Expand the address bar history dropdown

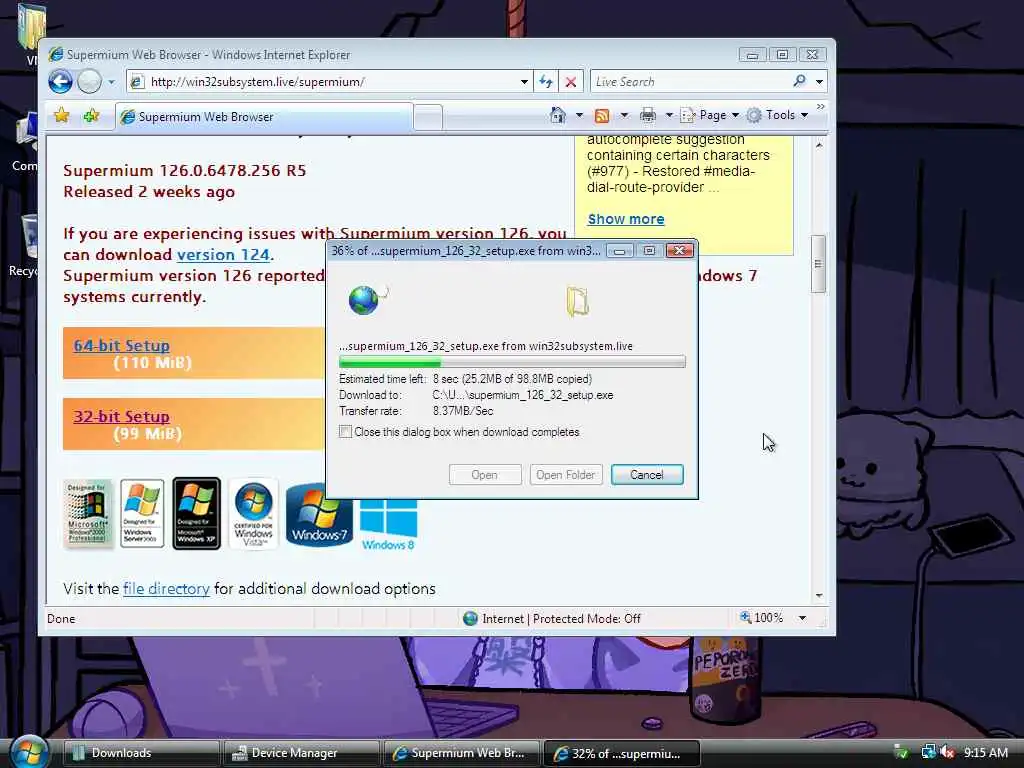(x=524, y=82)
